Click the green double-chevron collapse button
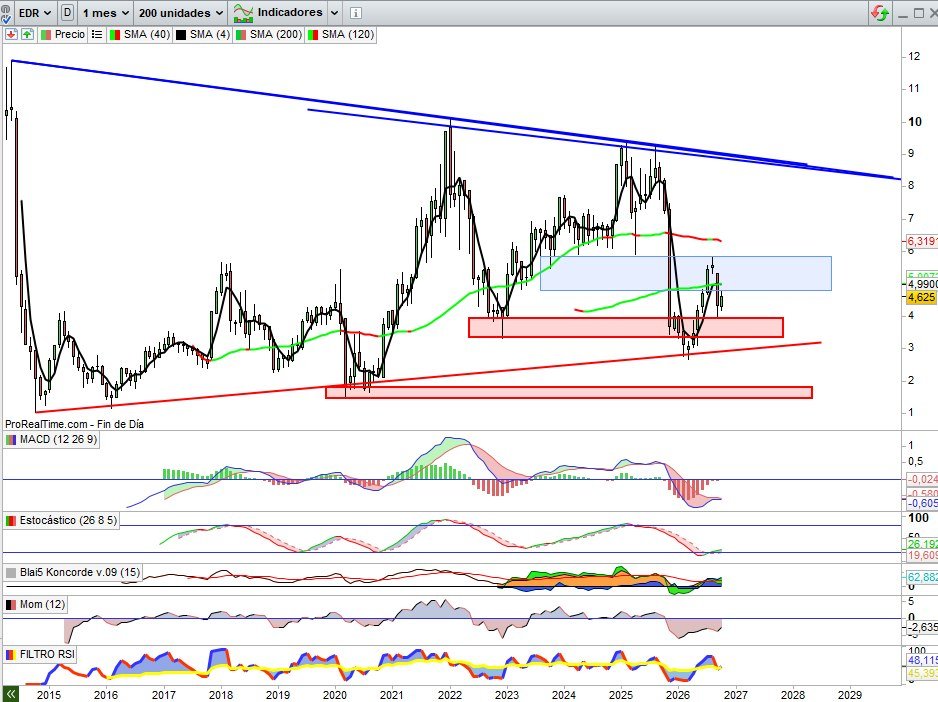 click(10, 694)
